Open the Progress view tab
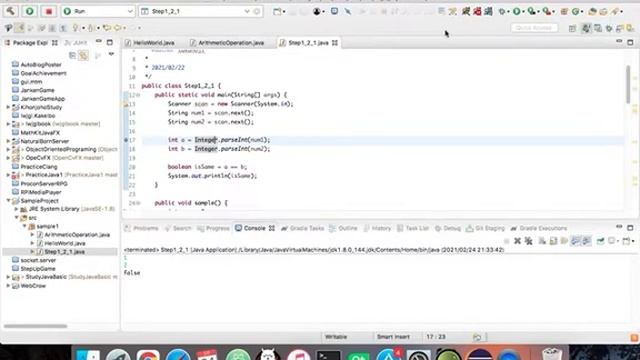This screenshot has width=640, height=360. 213,228
